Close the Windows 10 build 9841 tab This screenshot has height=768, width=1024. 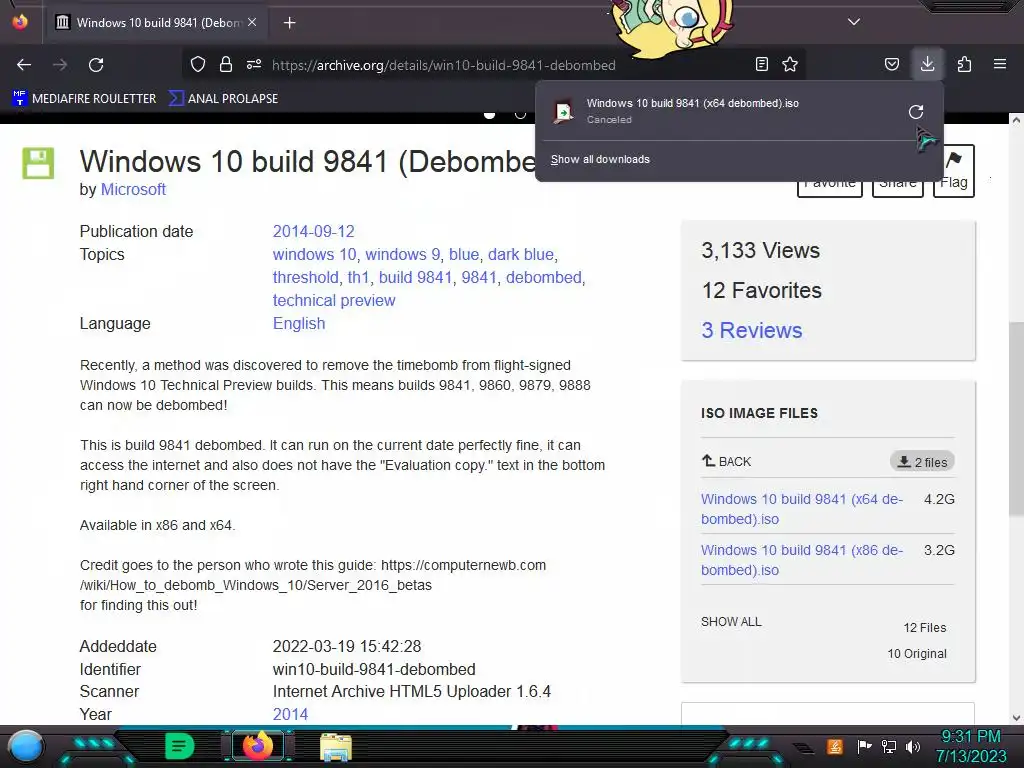[x=252, y=22]
